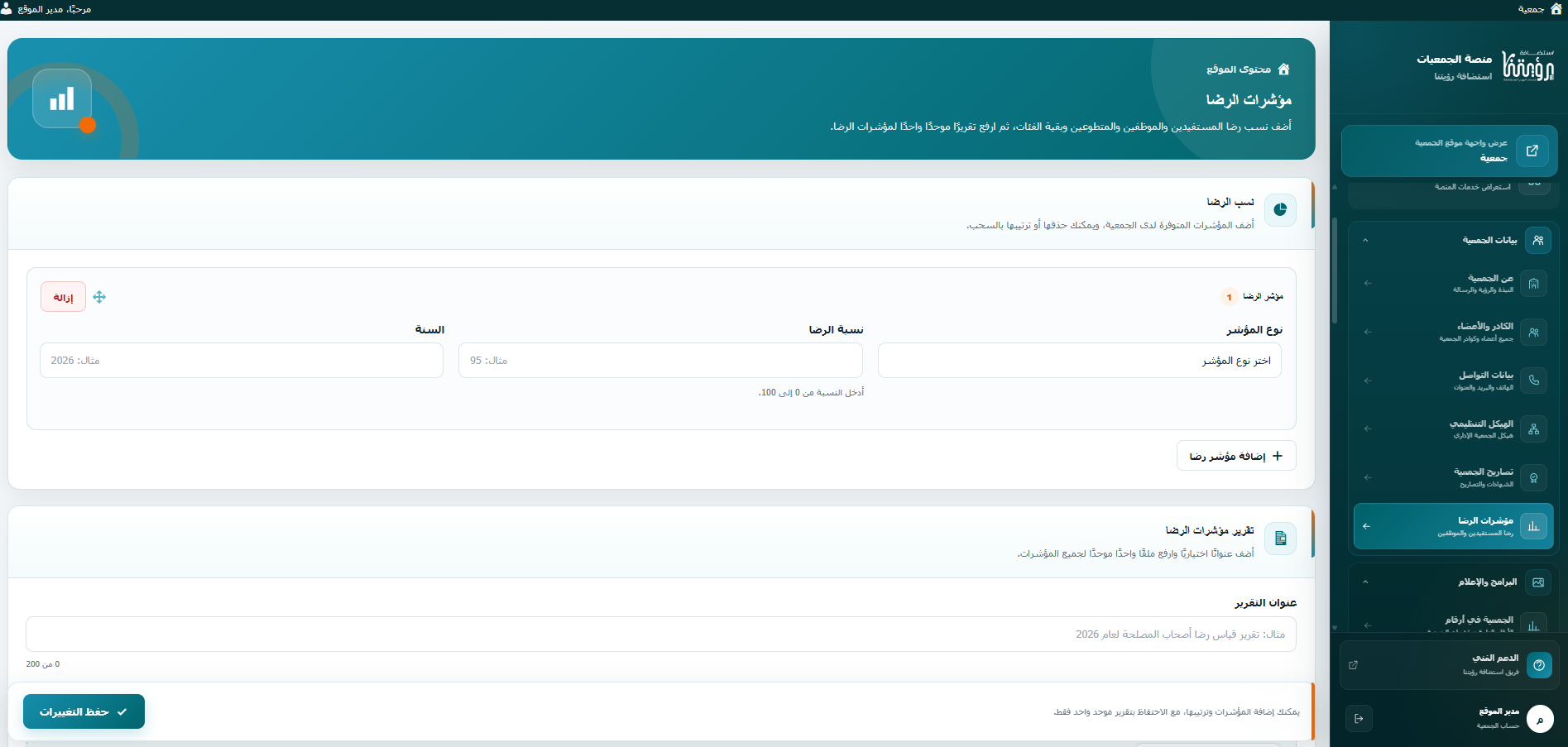This screenshot has width=1568, height=747.
Task: Click the عنوان التقرير title input field
Action: click(660, 634)
